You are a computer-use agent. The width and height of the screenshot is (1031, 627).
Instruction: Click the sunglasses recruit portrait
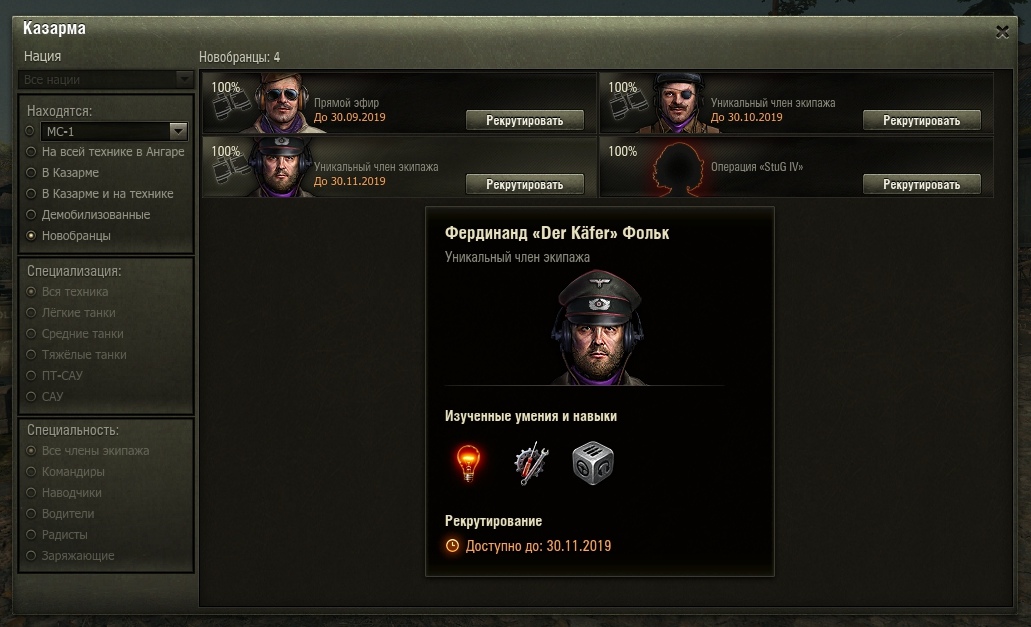click(281, 103)
